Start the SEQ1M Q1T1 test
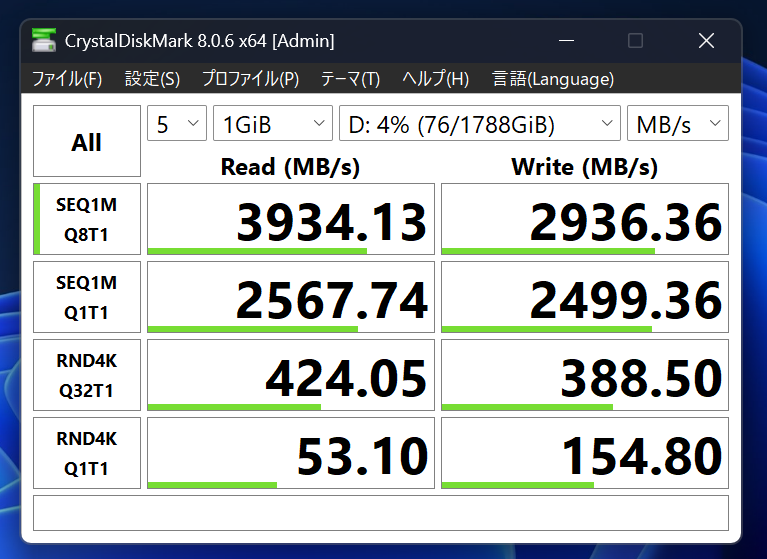The image size is (767, 559). (87, 297)
